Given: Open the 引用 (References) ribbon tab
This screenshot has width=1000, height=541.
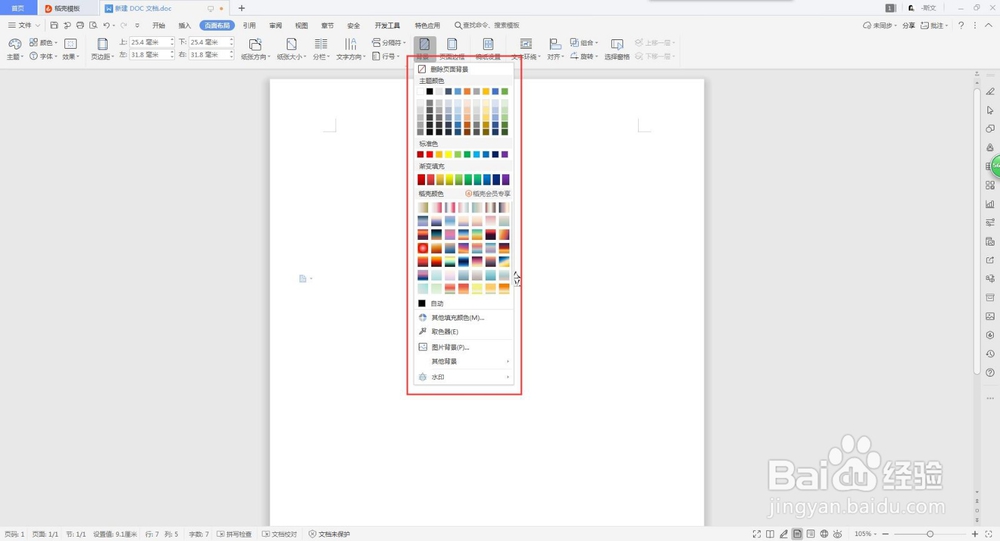Looking at the screenshot, I should tap(249, 26).
